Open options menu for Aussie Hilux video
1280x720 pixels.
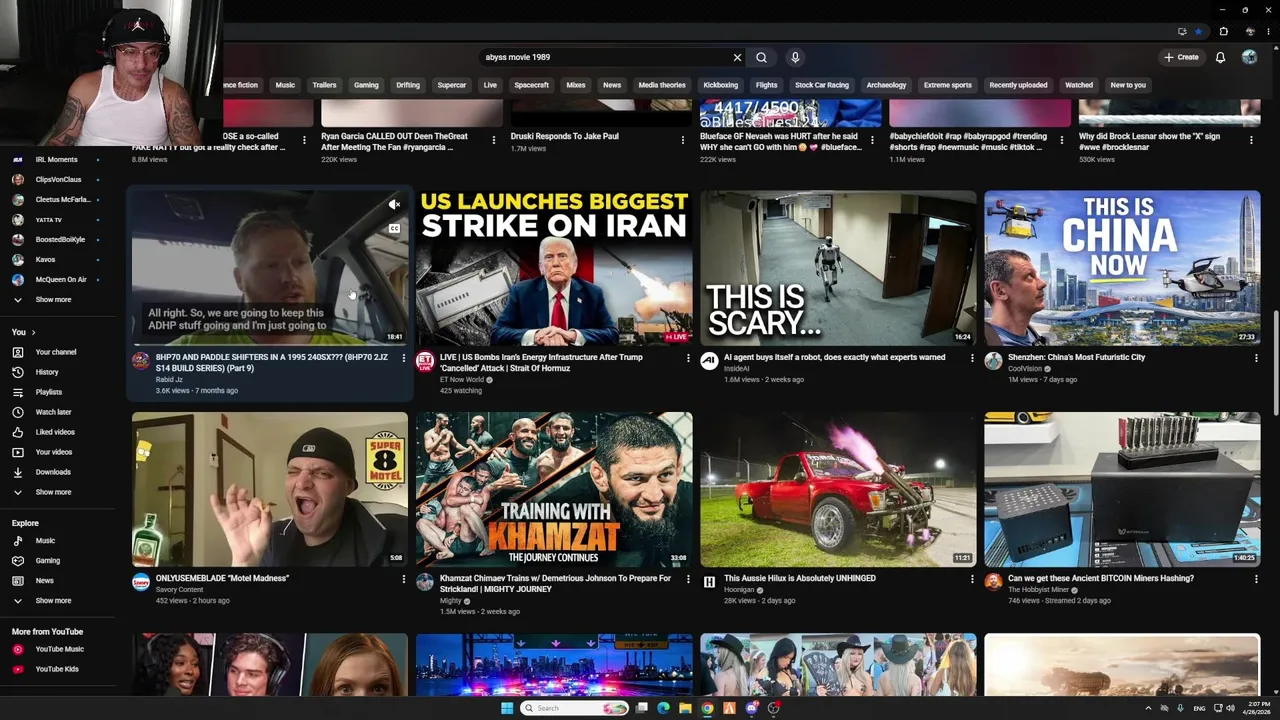coord(972,579)
